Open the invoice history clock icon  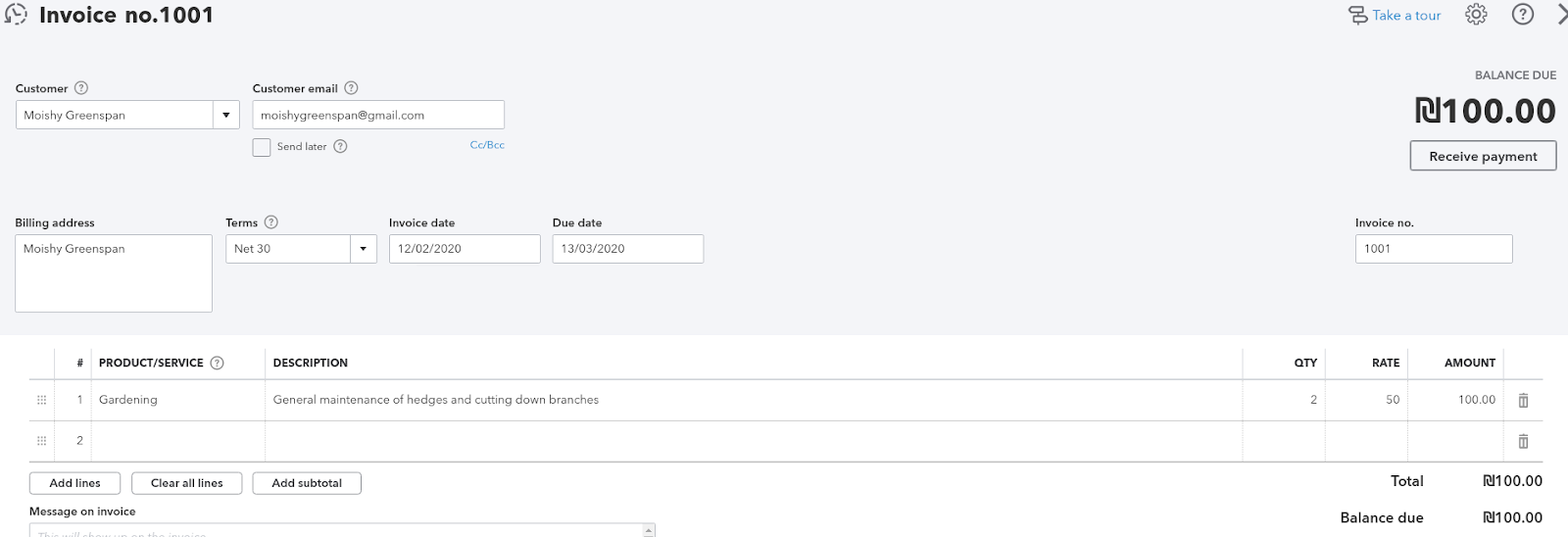[17, 15]
